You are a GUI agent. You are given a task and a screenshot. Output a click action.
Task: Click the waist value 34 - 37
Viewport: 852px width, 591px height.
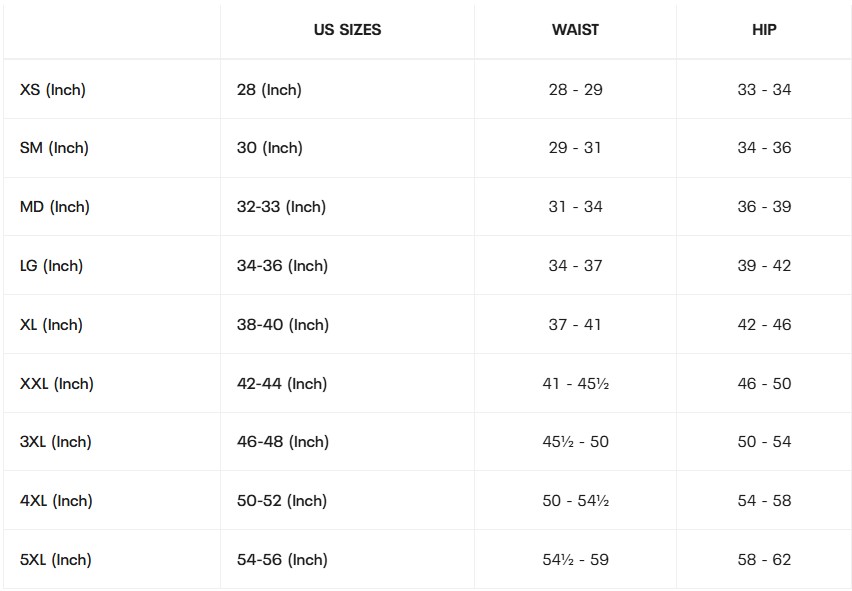click(575, 266)
